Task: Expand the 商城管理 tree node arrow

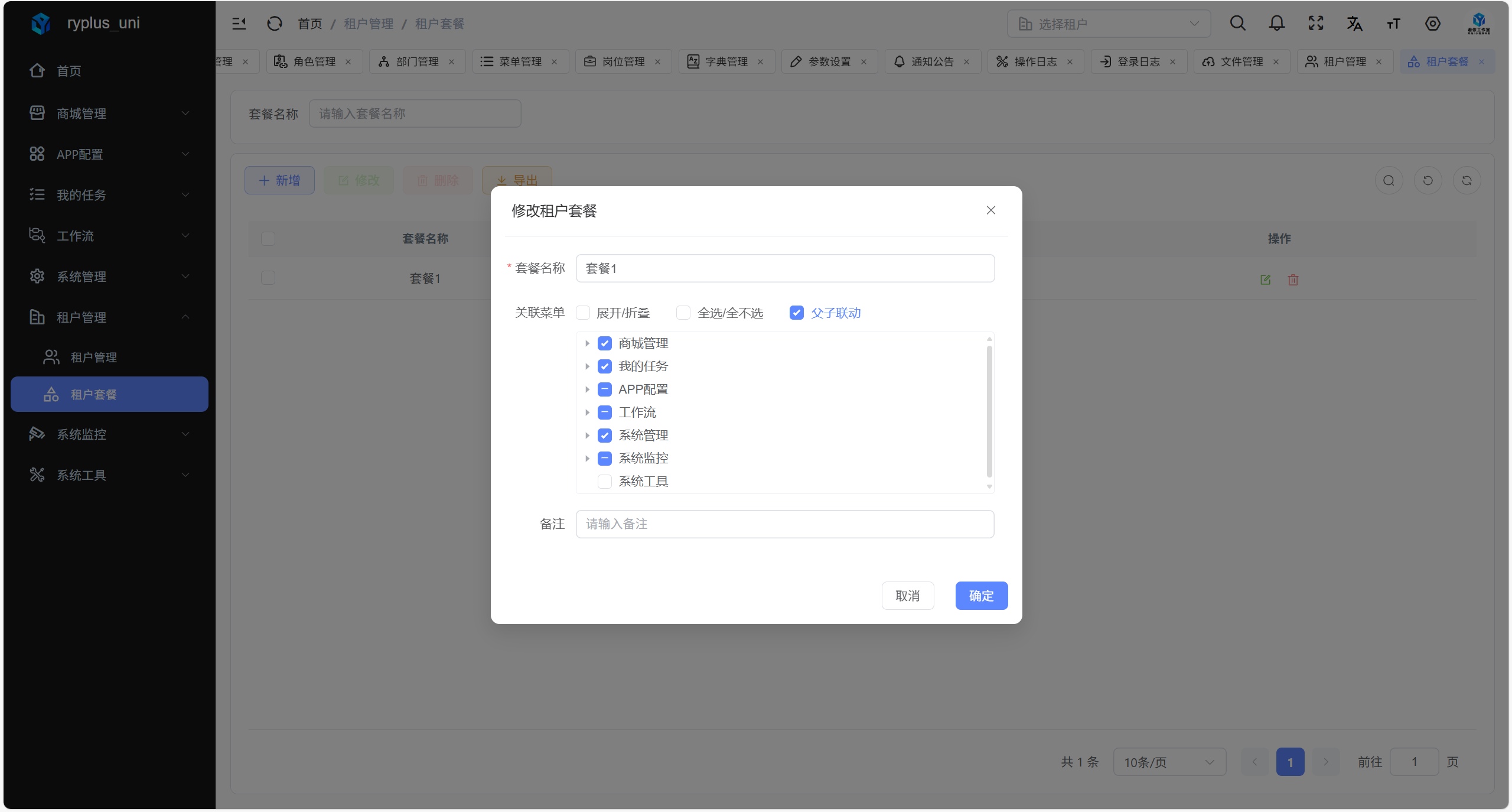Action: coord(587,343)
